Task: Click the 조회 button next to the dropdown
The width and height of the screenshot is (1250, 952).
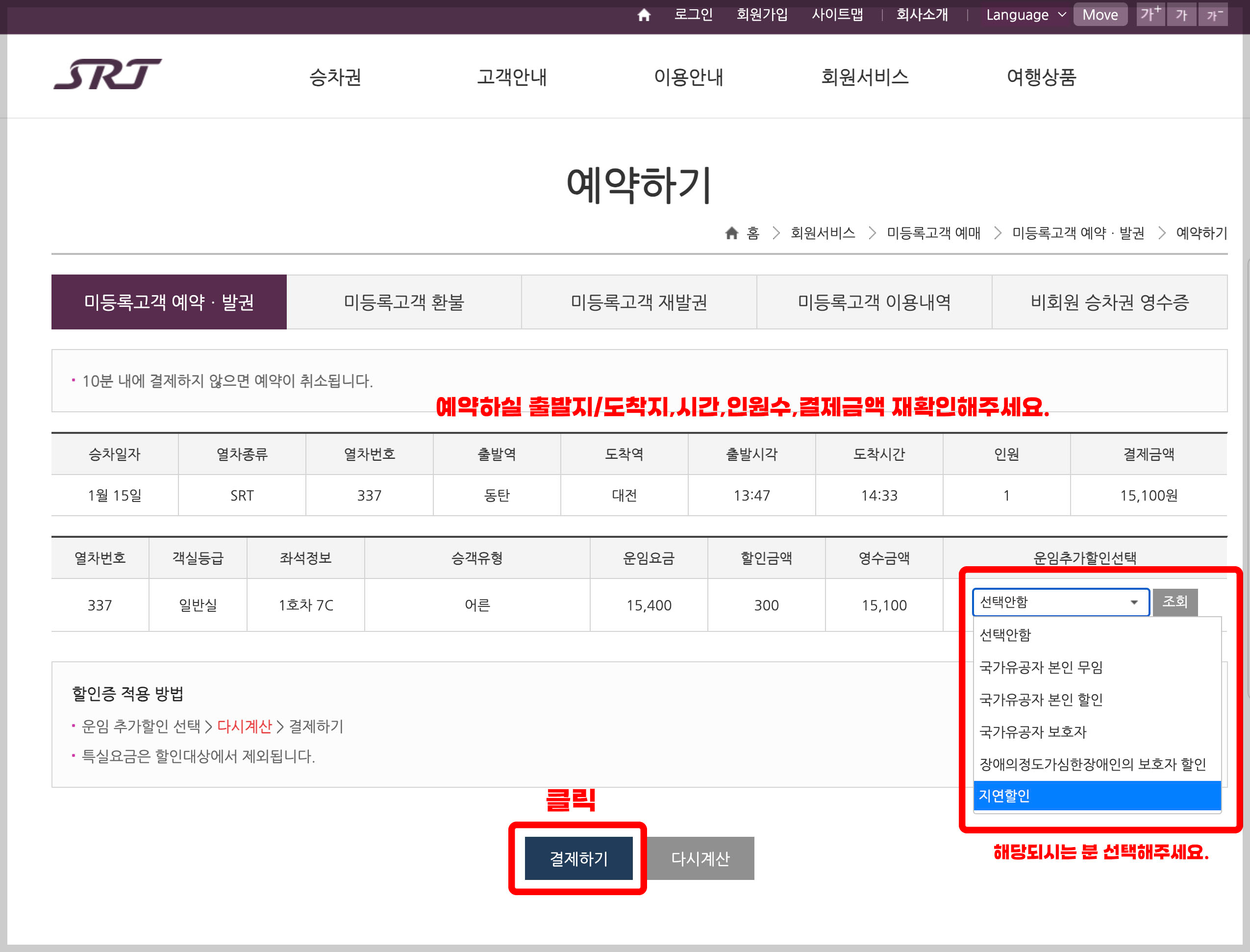Action: point(1175,602)
